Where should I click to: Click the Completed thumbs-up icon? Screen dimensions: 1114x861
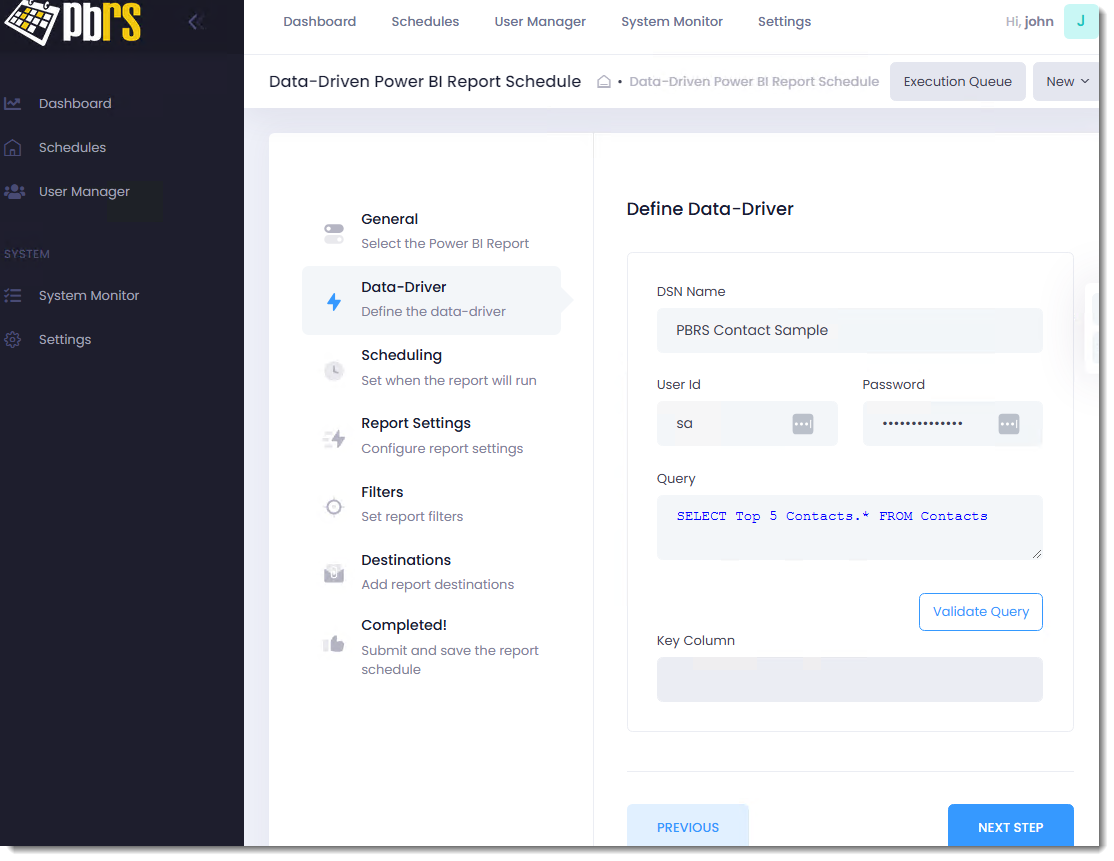(x=334, y=644)
